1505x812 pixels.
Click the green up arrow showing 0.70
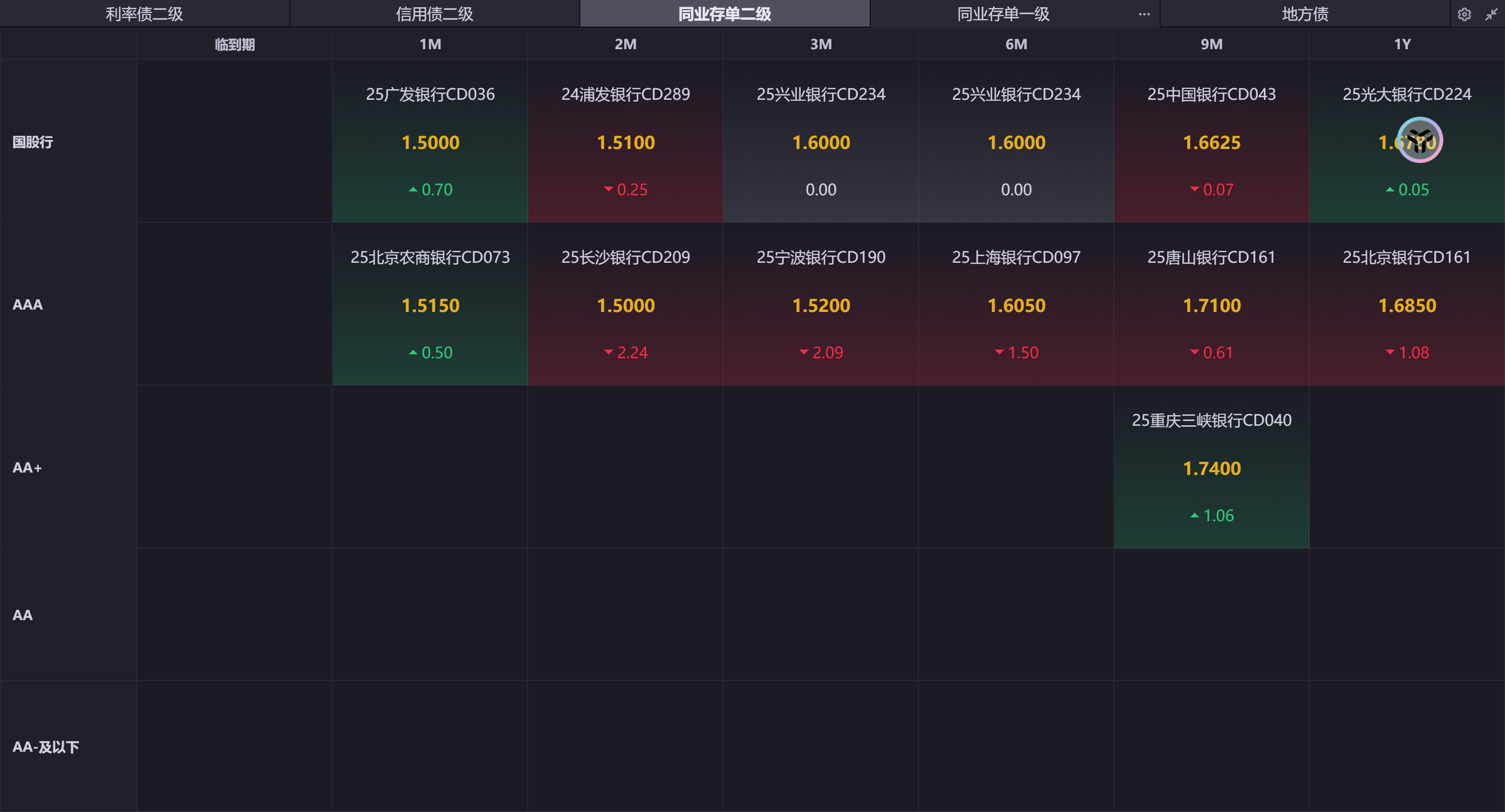coord(413,190)
